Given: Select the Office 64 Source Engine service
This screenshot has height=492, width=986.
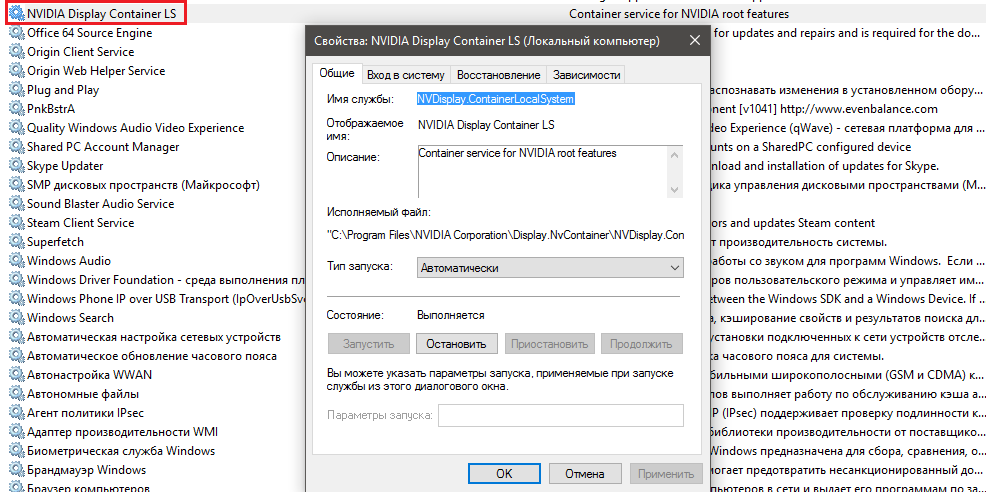Looking at the screenshot, I should (89, 33).
